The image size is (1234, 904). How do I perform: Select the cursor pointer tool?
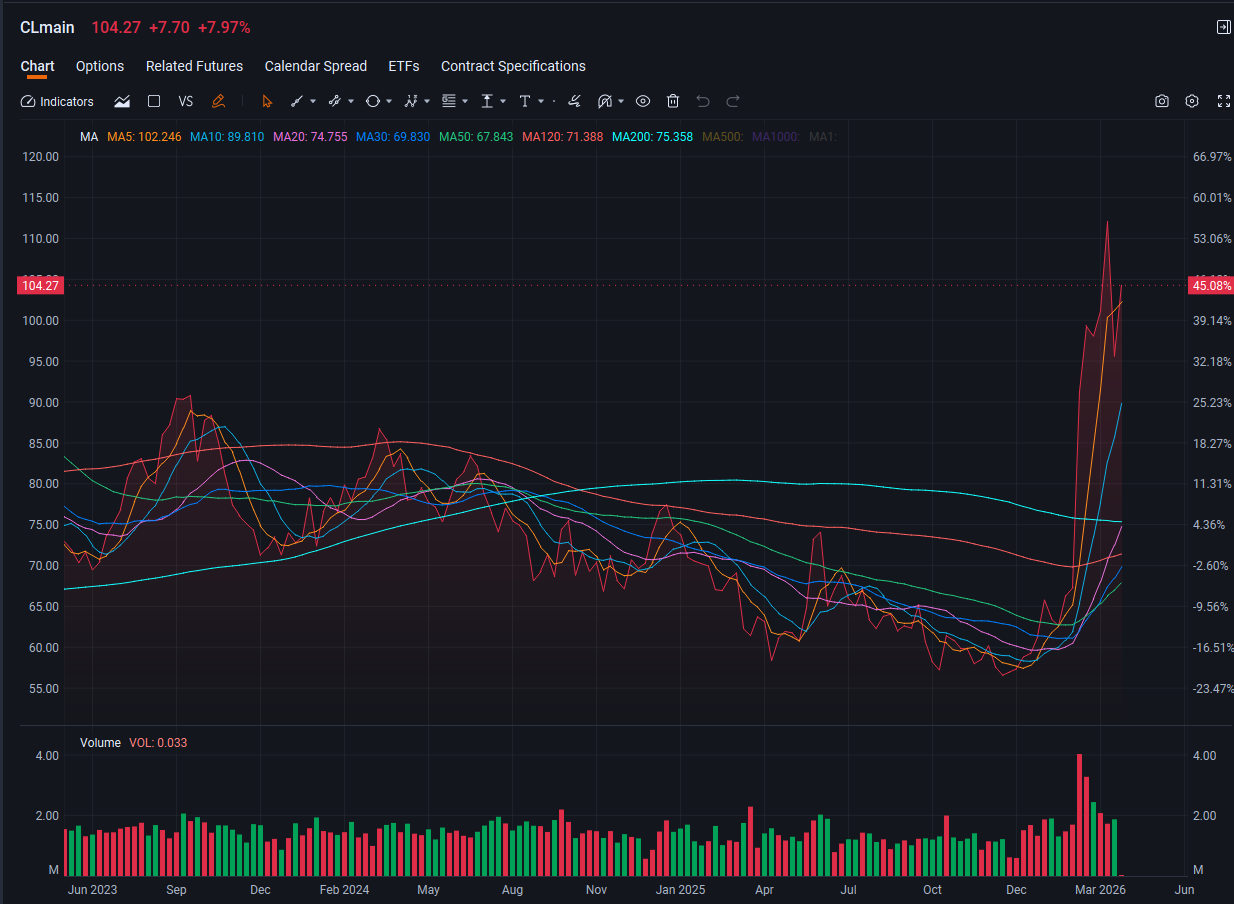266,101
